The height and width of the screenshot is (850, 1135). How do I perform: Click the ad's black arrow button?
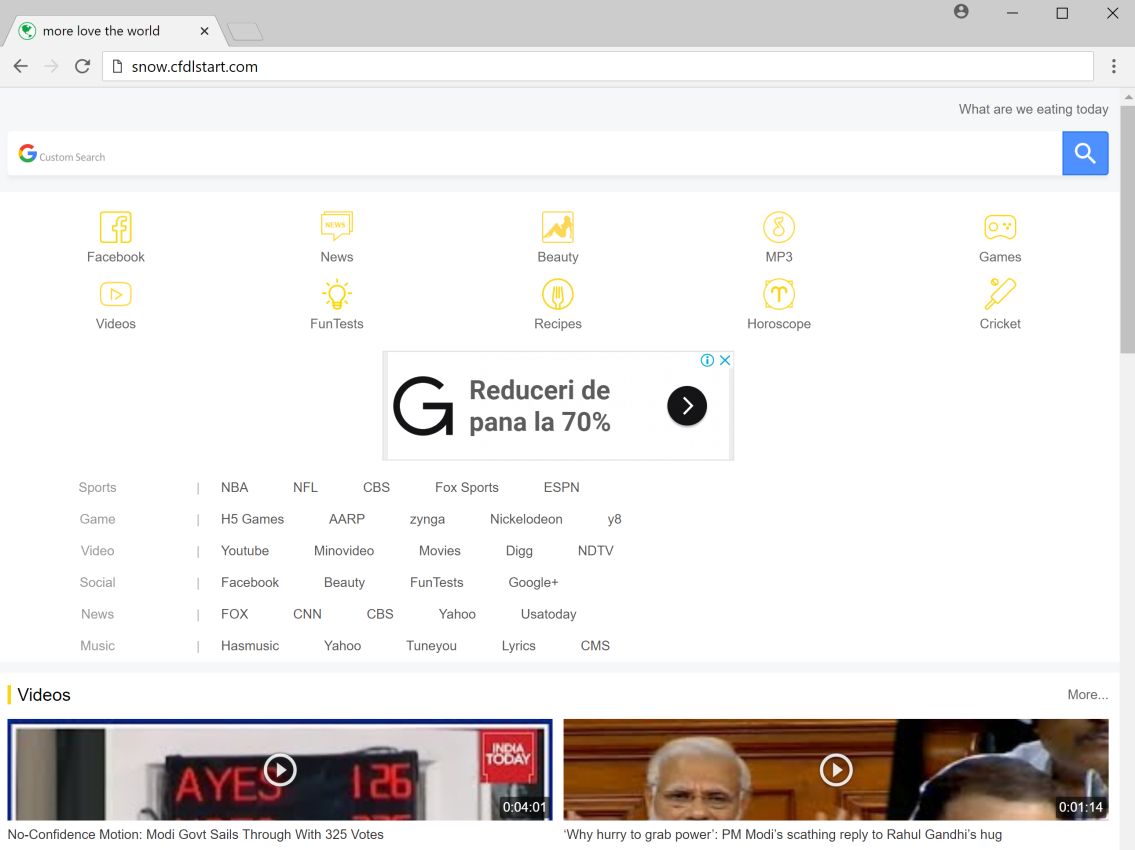687,405
